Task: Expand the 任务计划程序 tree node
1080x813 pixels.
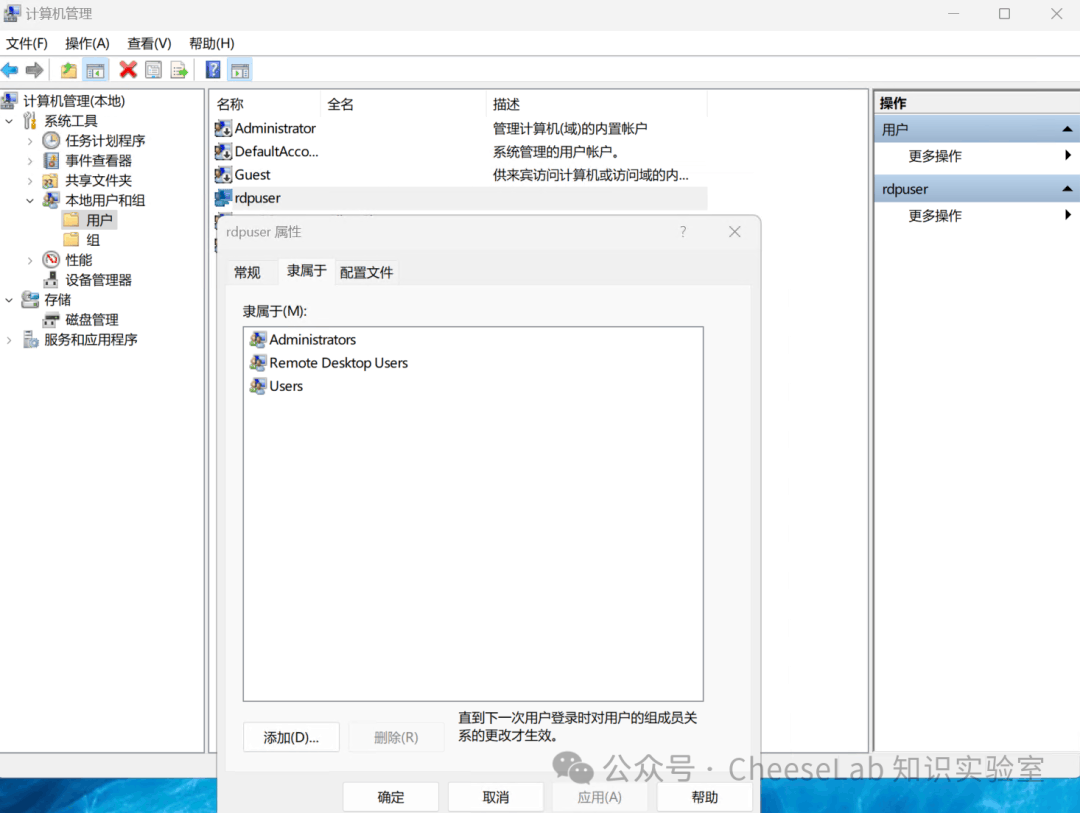Action: [x=30, y=141]
